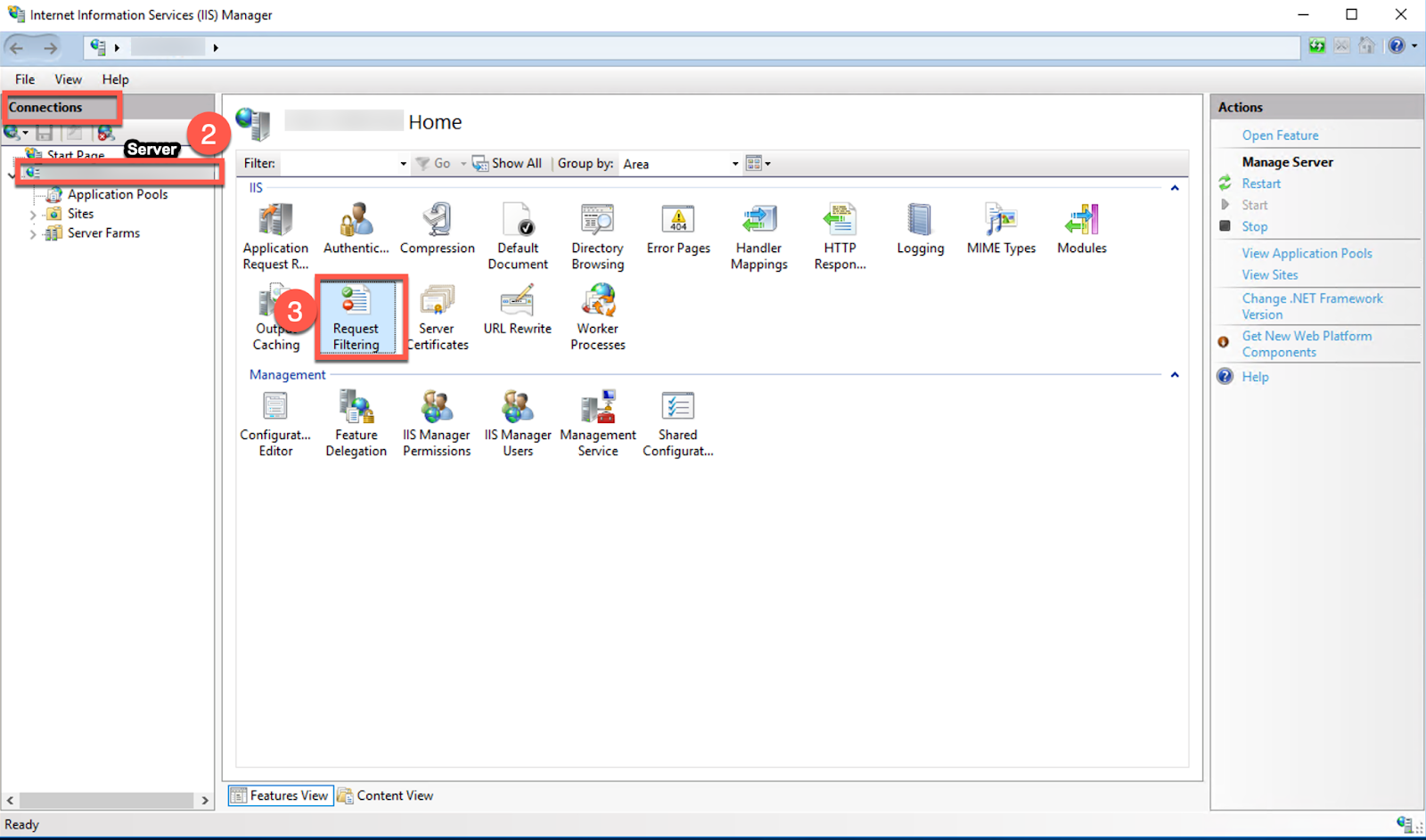This screenshot has height=840, width=1426.
Task: Open the Go button dropdown arrow
Action: [463, 164]
